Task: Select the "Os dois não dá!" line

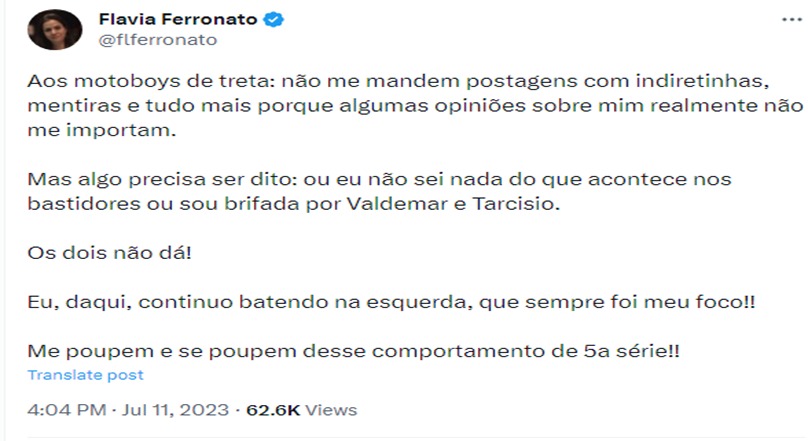Action: pos(109,252)
